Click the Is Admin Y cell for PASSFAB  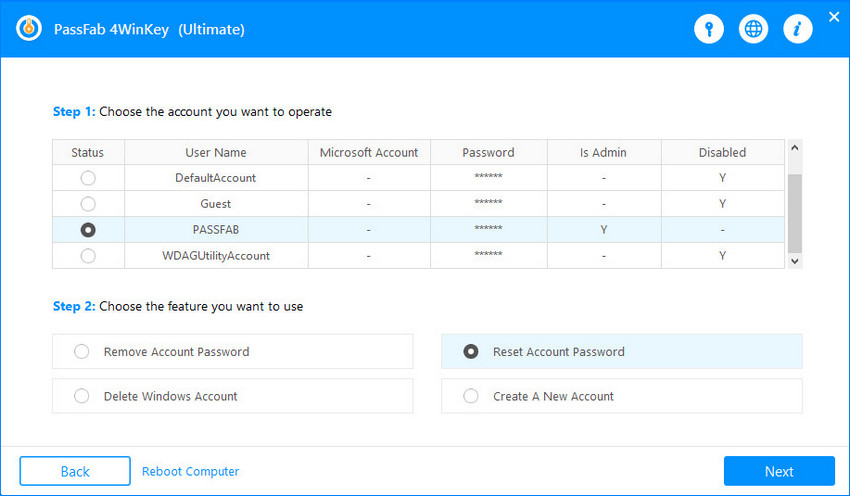(x=603, y=230)
